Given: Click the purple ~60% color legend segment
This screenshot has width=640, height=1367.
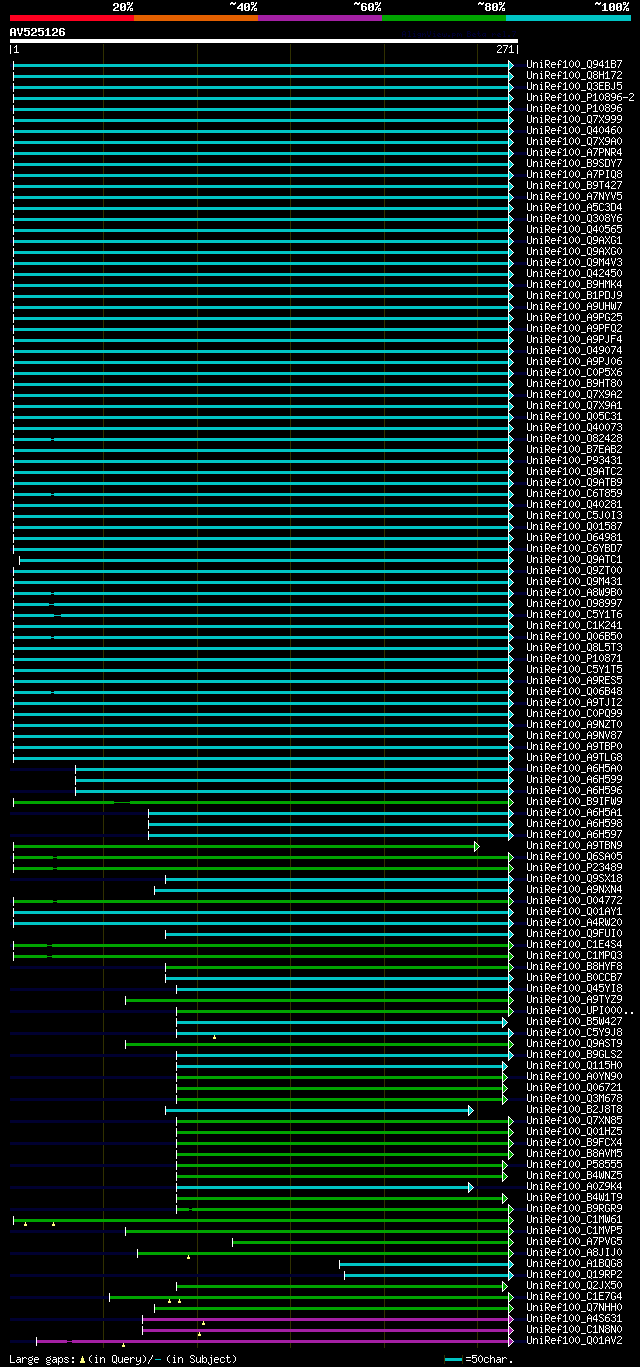Looking at the screenshot, I should click(320, 18).
